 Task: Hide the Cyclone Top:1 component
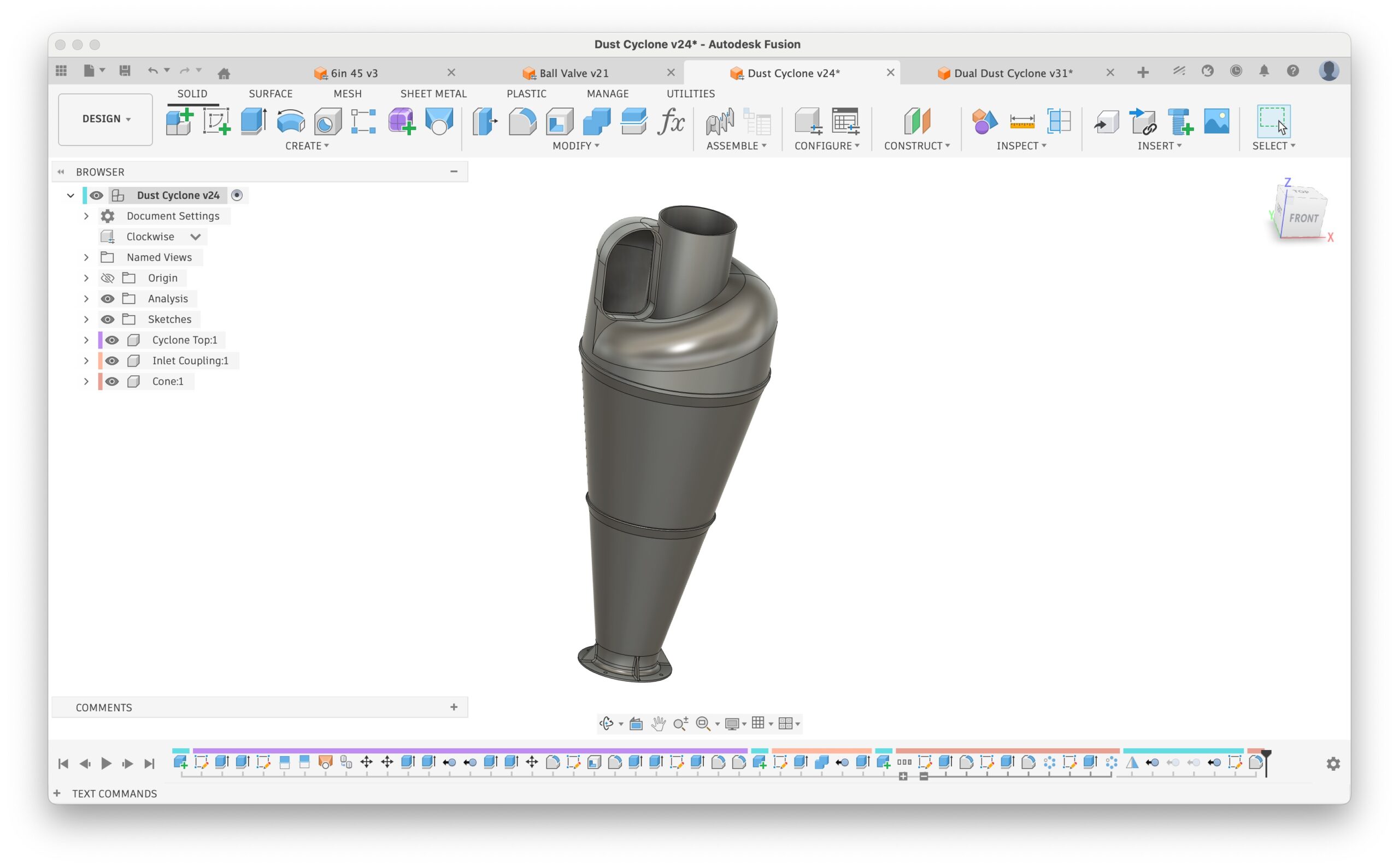112,340
